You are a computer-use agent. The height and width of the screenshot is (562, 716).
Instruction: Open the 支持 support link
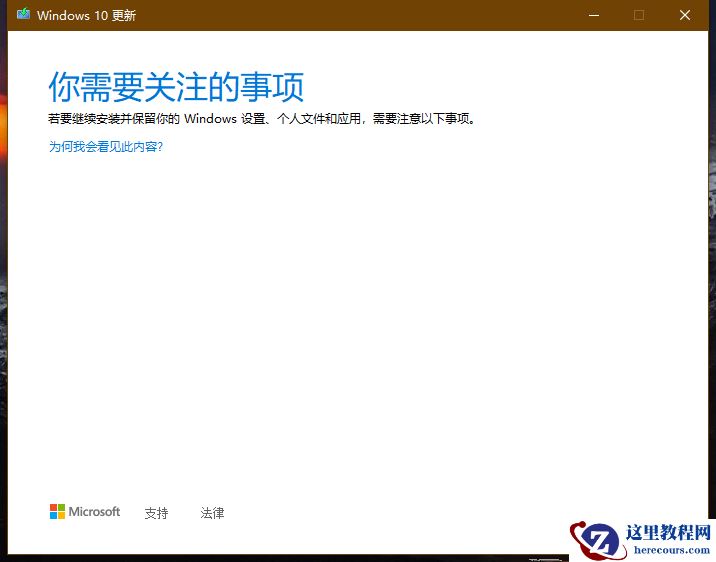[156, 513]
